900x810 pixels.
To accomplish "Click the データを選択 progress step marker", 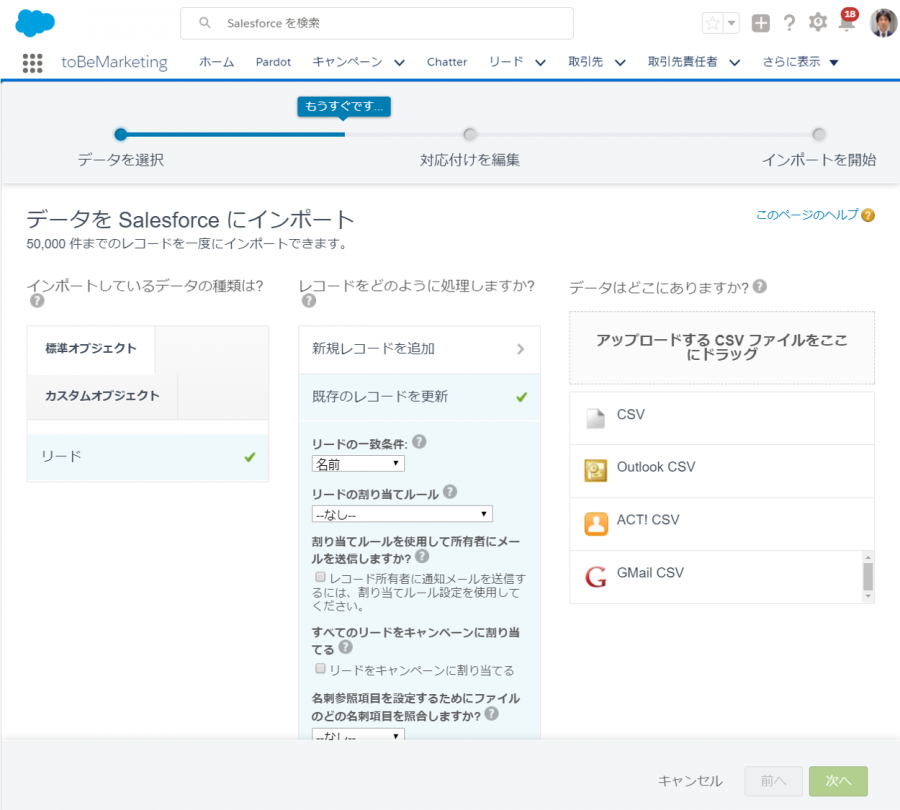I will click(x=121, y=135).
